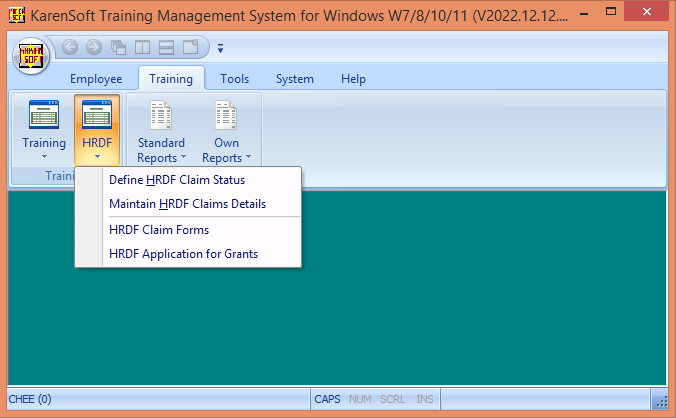Image resolution: width=676 pixels, height=418 pixels.
Task: Click the INS indicator in status bar
Action: [425, 399]
